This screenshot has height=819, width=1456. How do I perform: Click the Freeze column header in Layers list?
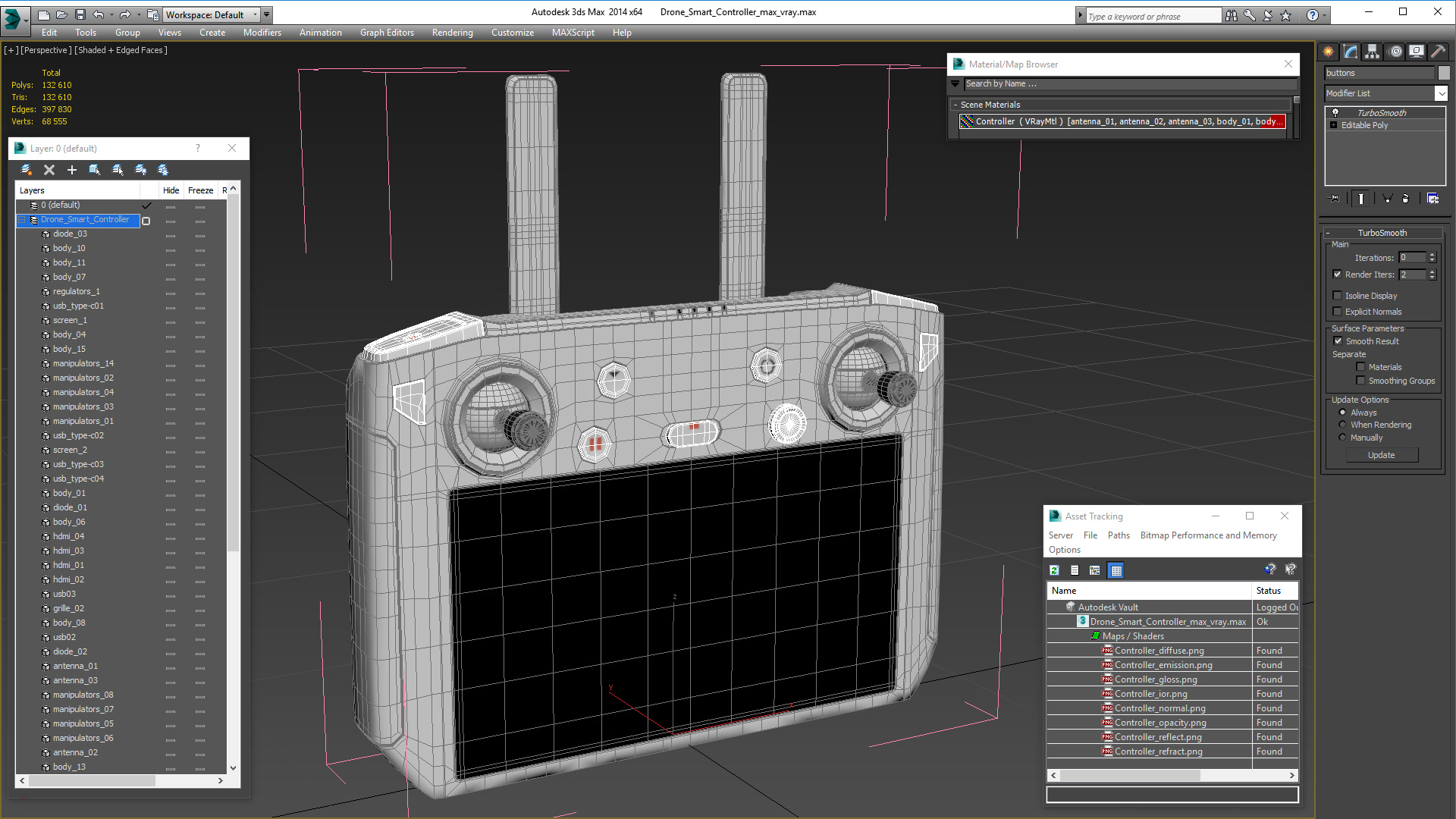pyautogui.click(x=200, y=190)
